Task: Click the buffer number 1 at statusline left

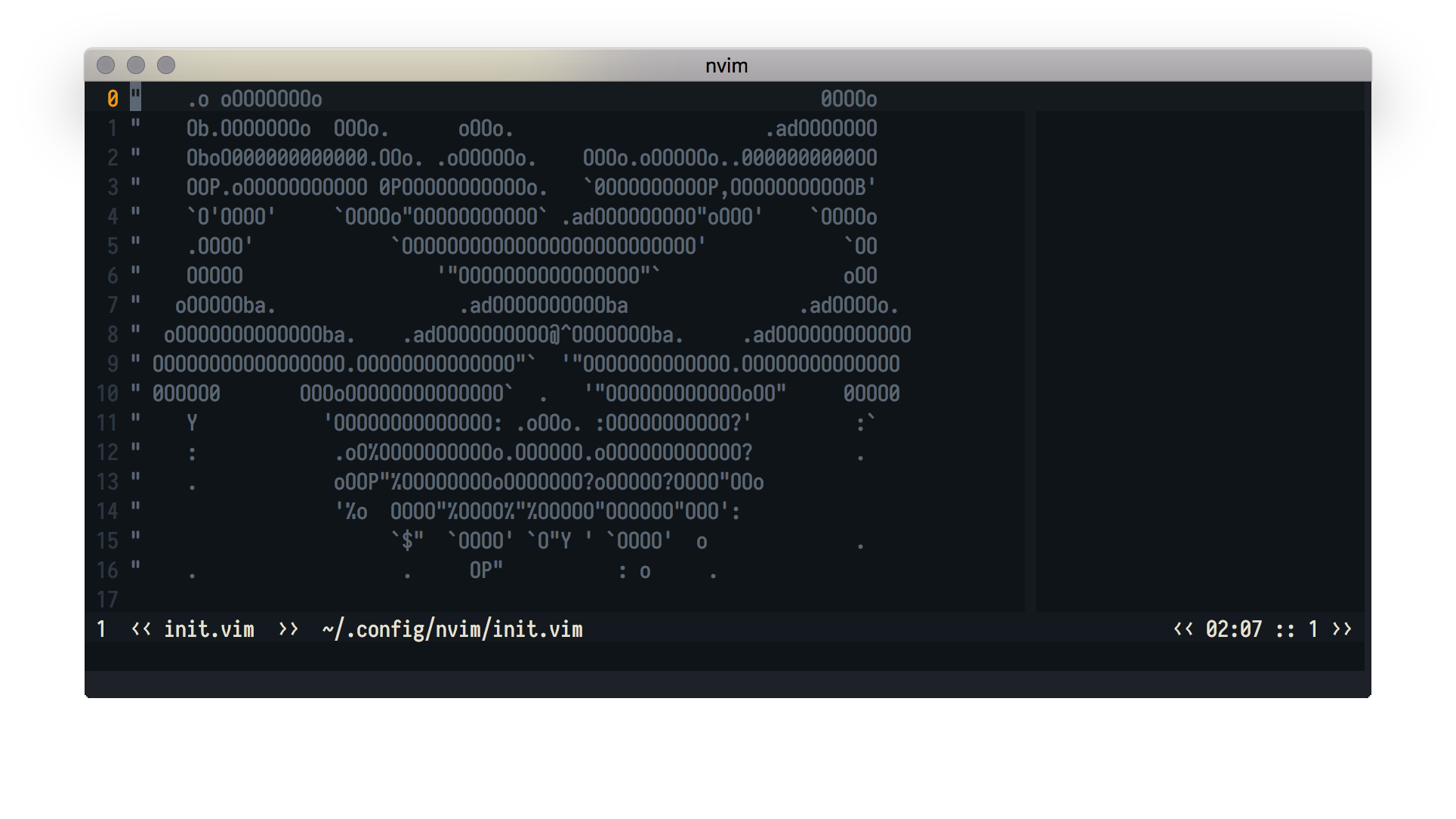Action: (x=101, y=629)
